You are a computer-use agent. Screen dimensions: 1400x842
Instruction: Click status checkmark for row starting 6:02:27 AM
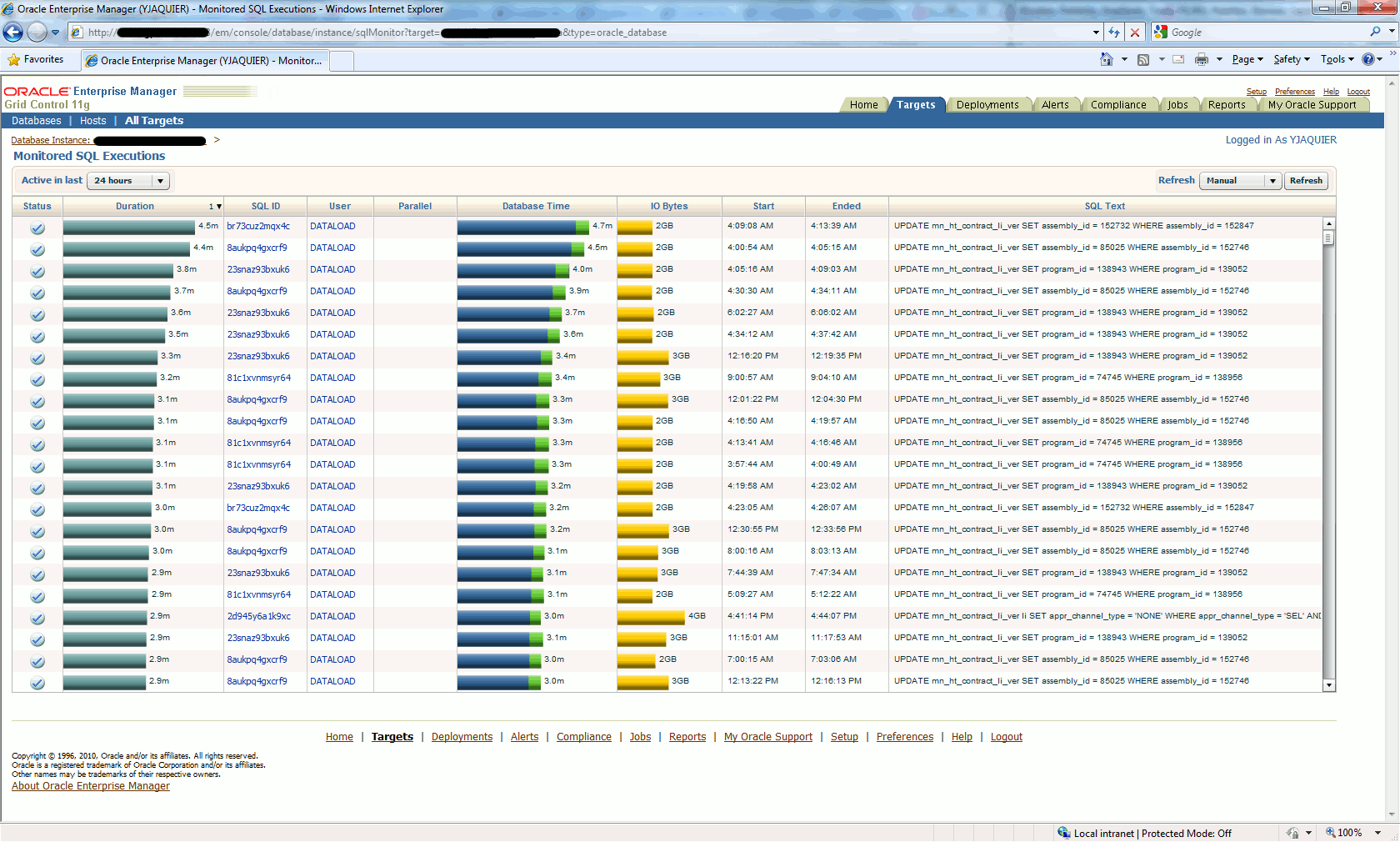click(x=37, y=314)
